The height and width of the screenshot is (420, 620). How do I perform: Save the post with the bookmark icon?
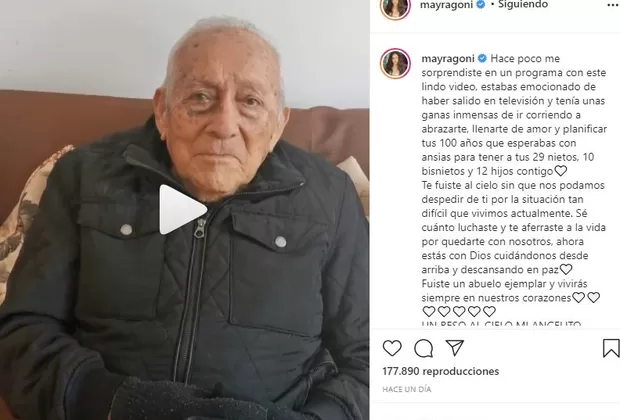pos(611,348)
